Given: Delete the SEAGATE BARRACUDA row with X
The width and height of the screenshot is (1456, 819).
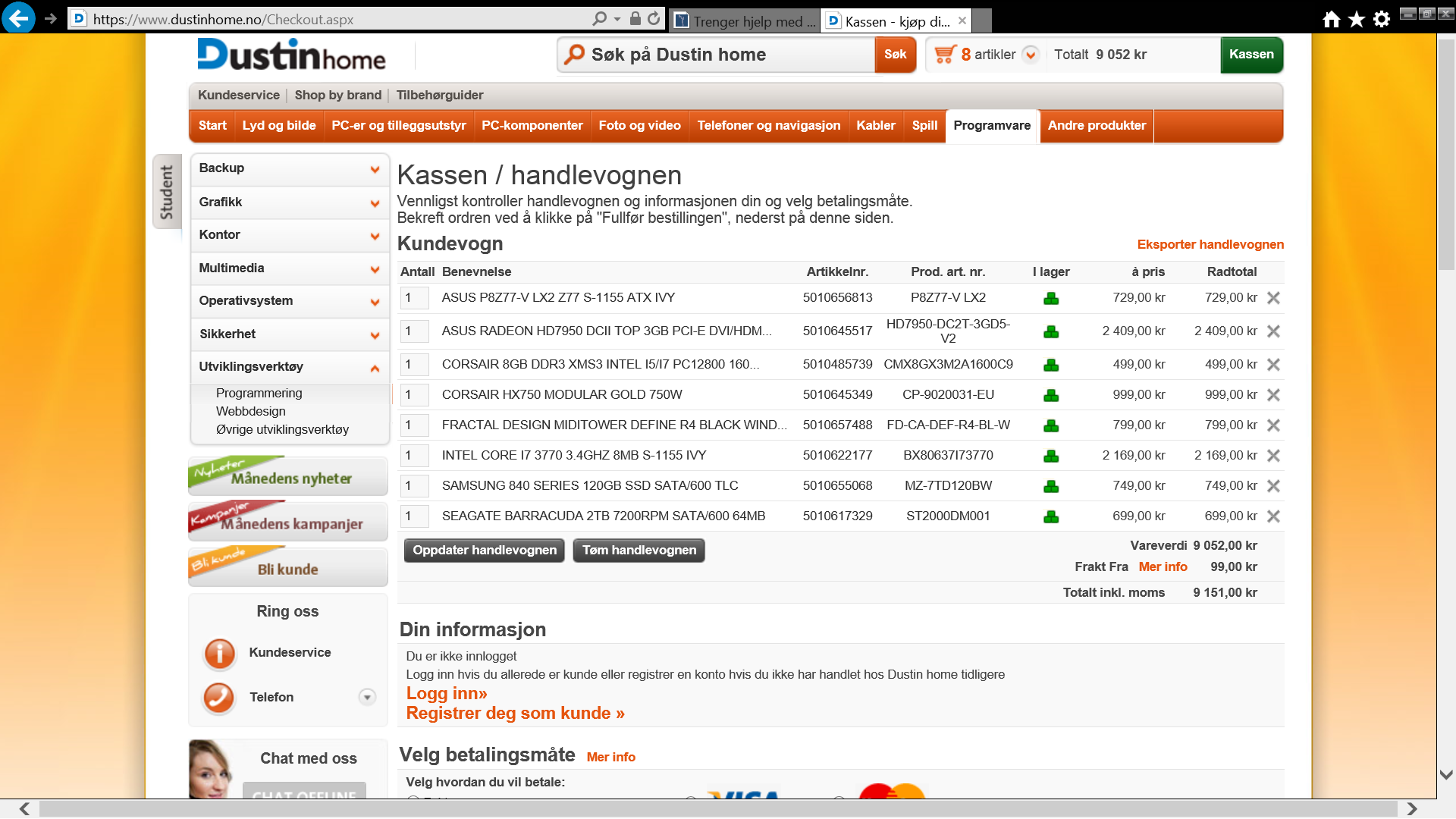Looking at the screenshot, I should point(1273,516).
